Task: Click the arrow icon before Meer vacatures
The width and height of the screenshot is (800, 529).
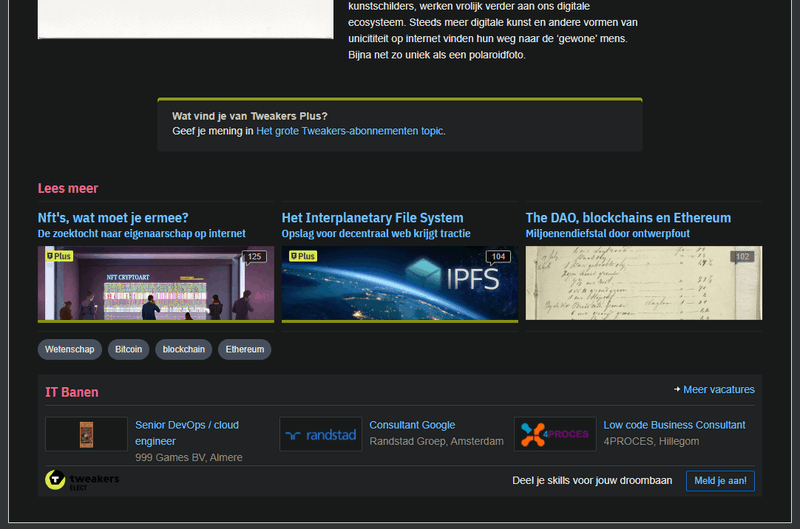Action: [x=677, y=389]
